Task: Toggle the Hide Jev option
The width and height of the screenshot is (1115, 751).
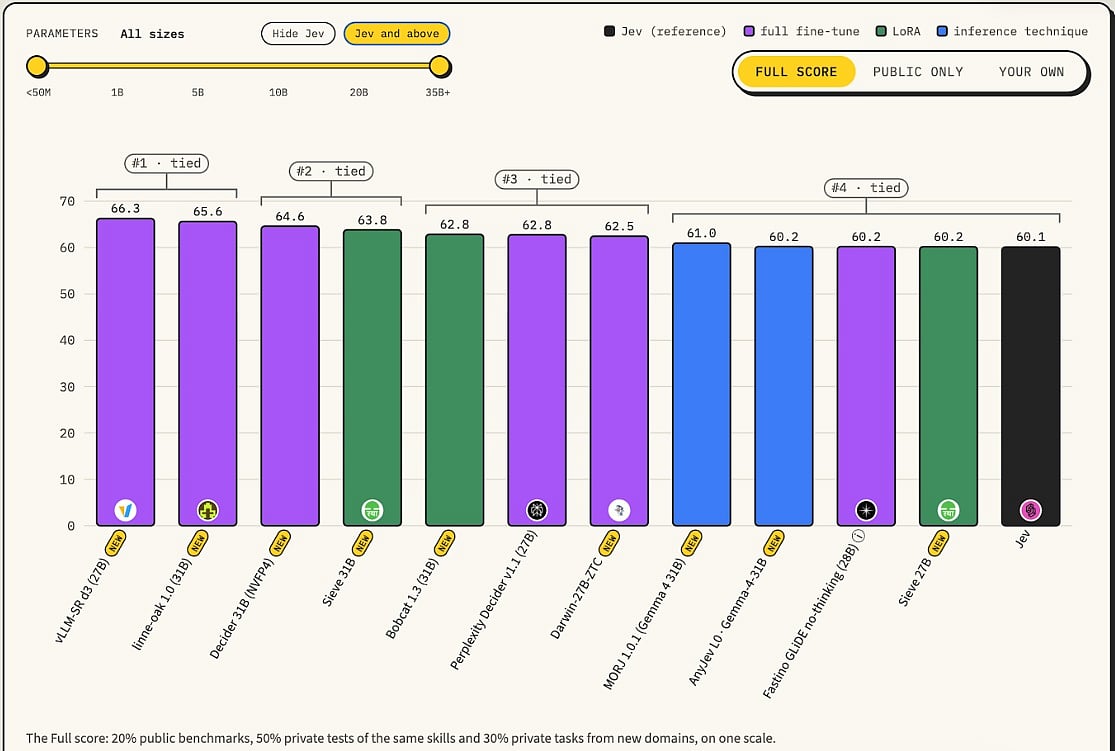Action: 298,33
